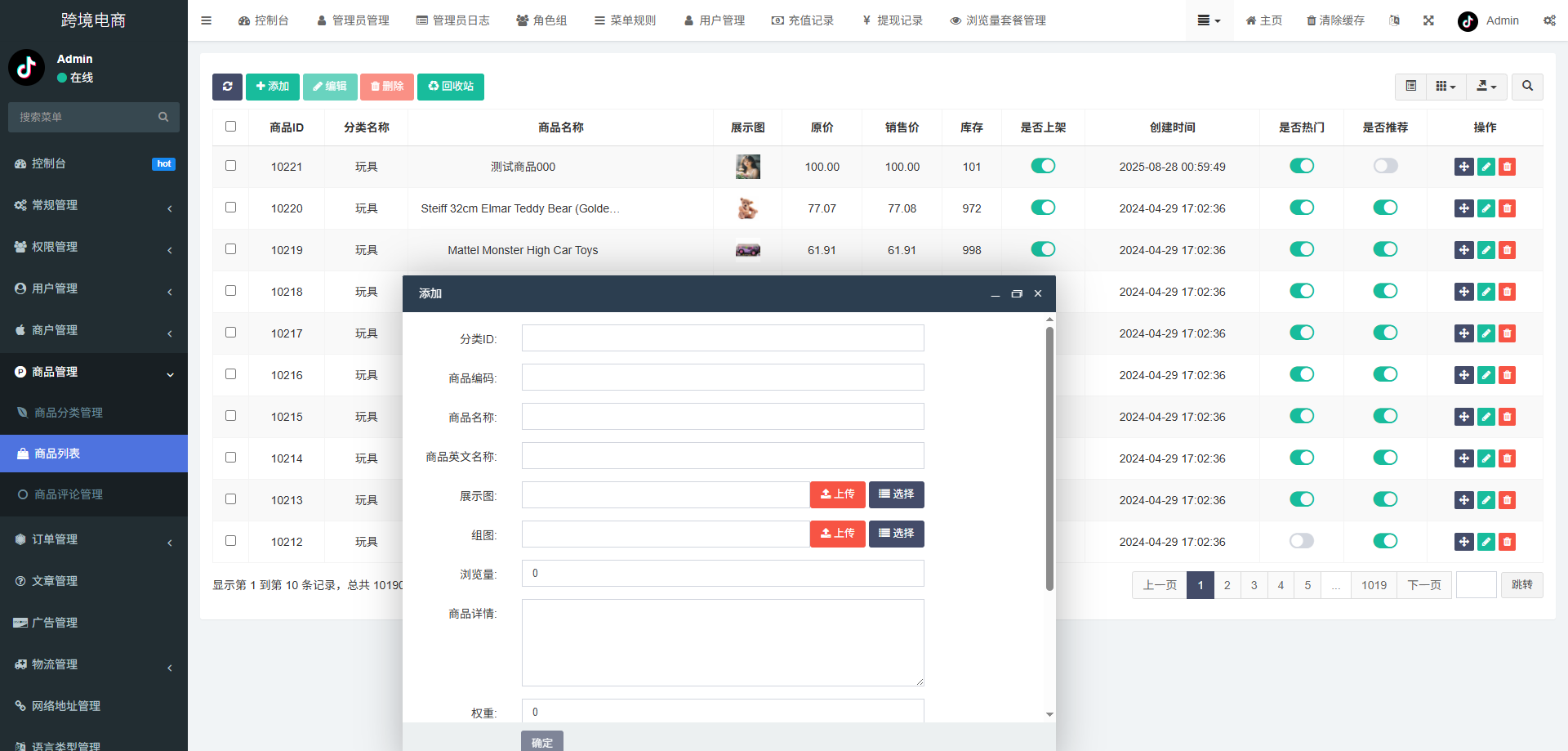
Task: Click the clear cache icon in the navbar
Action: click(x=1335, y=20)
